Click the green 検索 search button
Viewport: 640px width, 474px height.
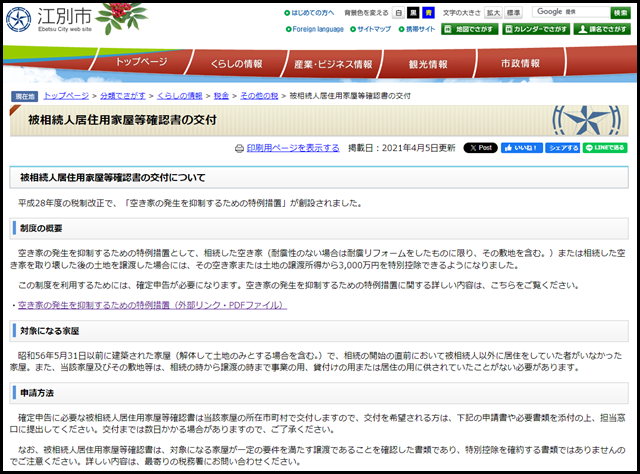[x=620, y=13]
